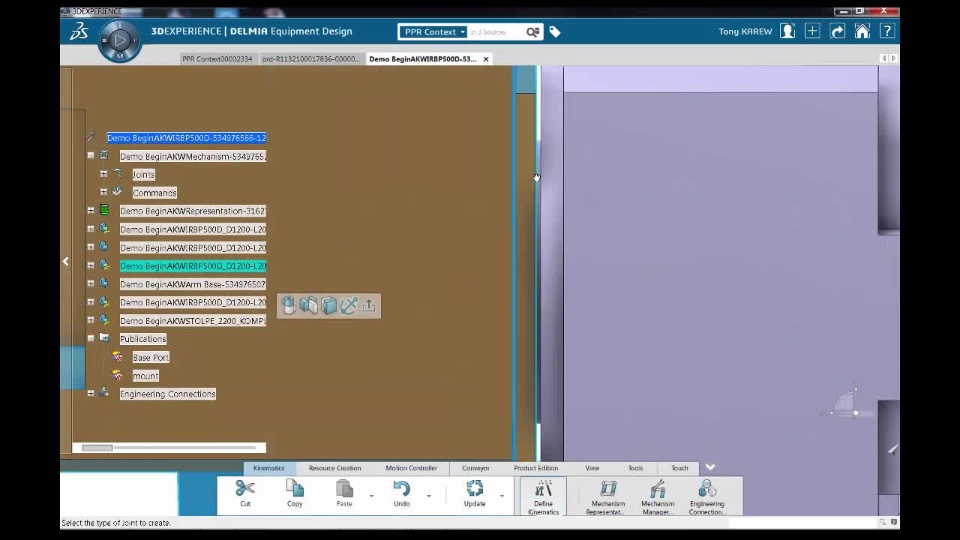Switch to the Motion Controller tab
This screenshot has width=960, height=540.
pyautogui.click(x=411, y=468)
